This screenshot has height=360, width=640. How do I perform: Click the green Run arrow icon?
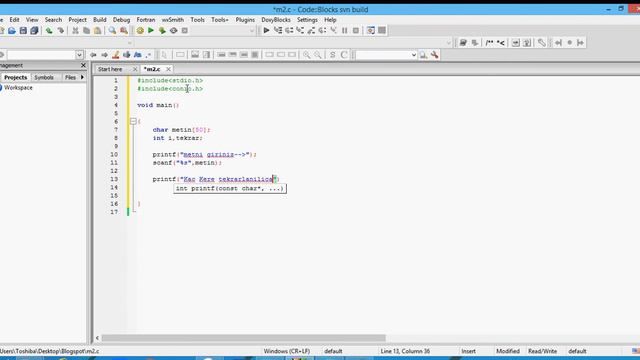click(x=151, y=31)
